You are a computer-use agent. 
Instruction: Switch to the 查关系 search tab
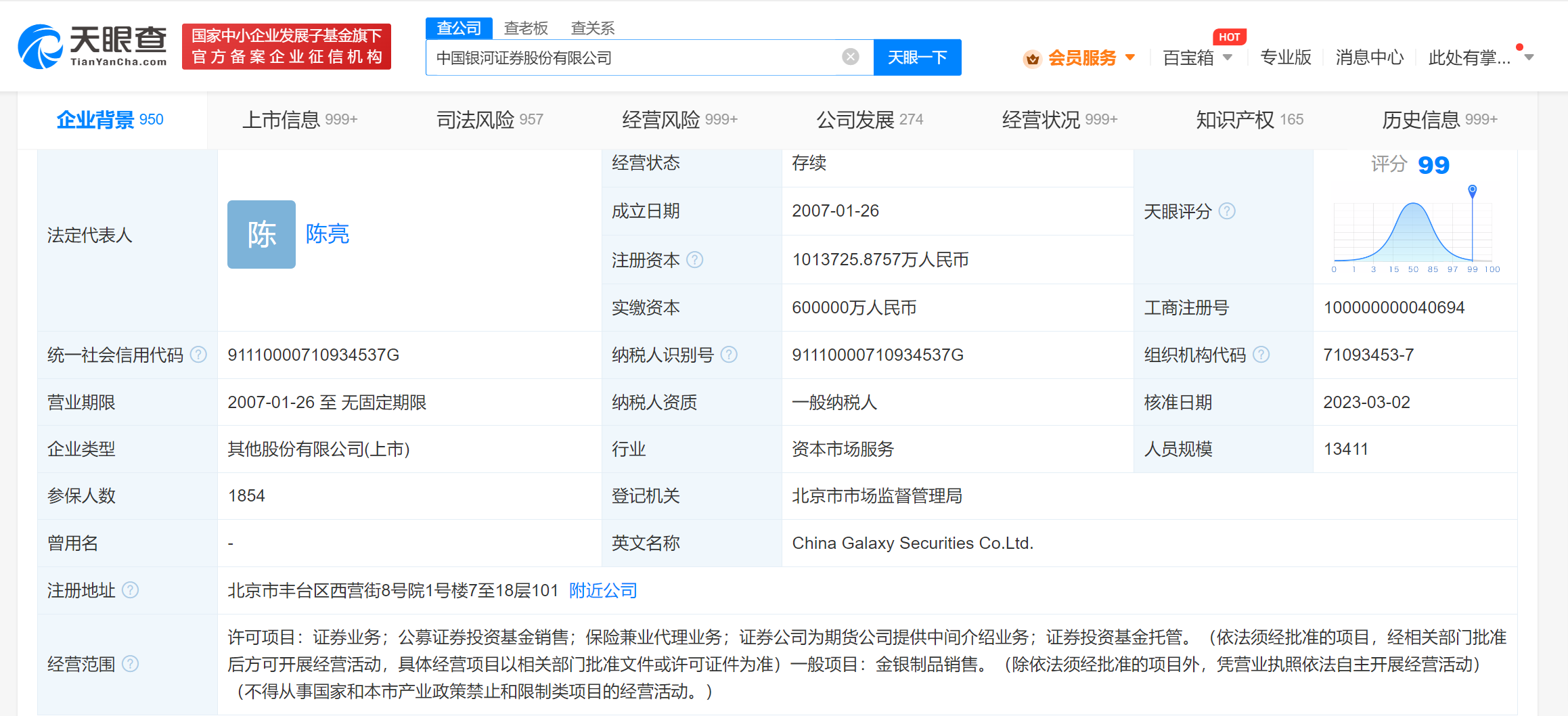pyautogui.click(x=592, y=28)
